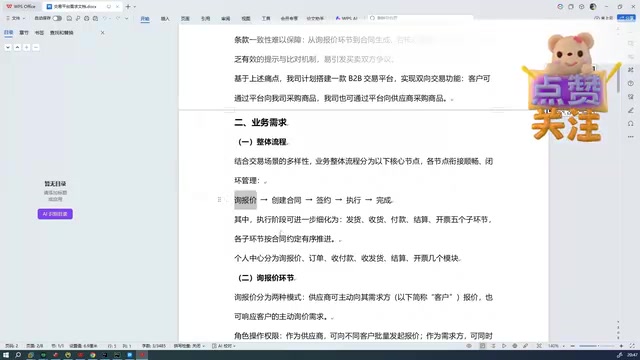The image size is (640, 360).
Task: Click the expand-down arrow in outline controls
Action: point(8,47)
